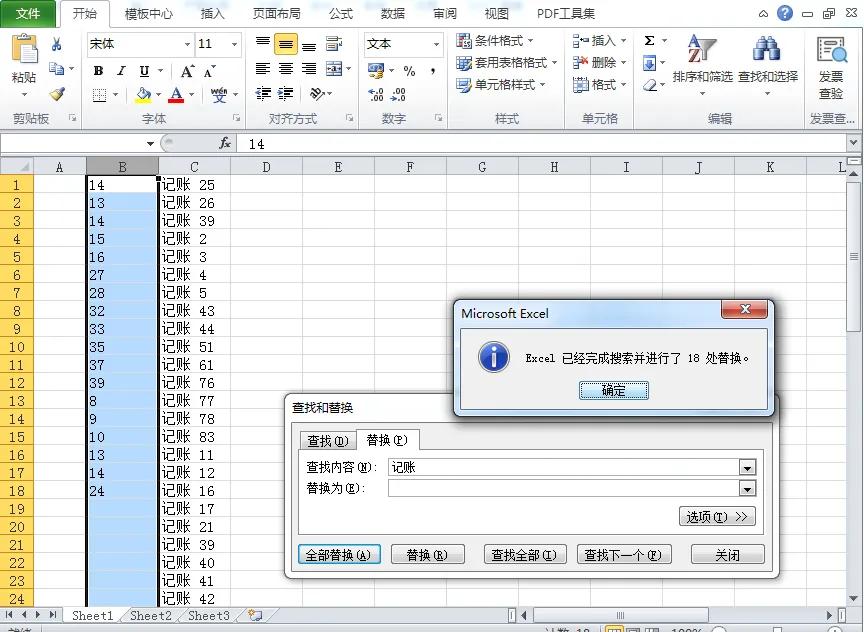Click 查找下一个 button

(x=623, y=554)
